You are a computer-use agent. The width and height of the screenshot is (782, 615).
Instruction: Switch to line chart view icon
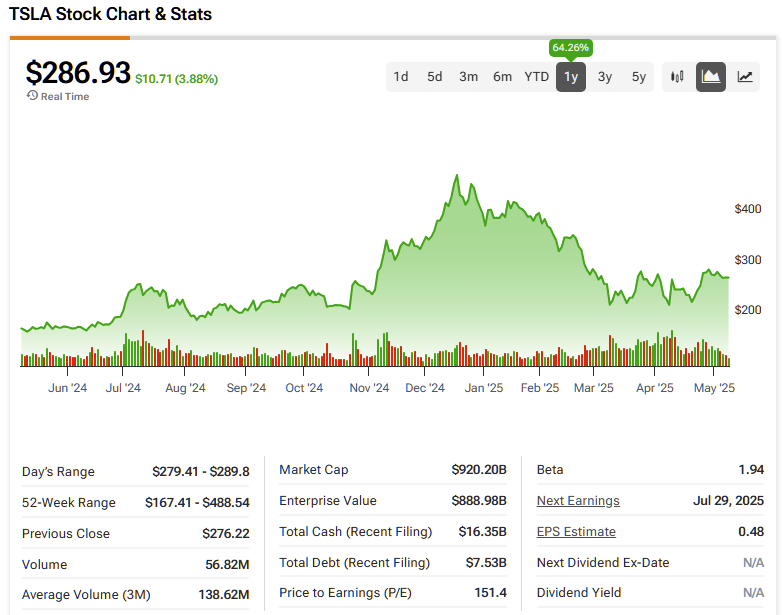click(745, 77)
